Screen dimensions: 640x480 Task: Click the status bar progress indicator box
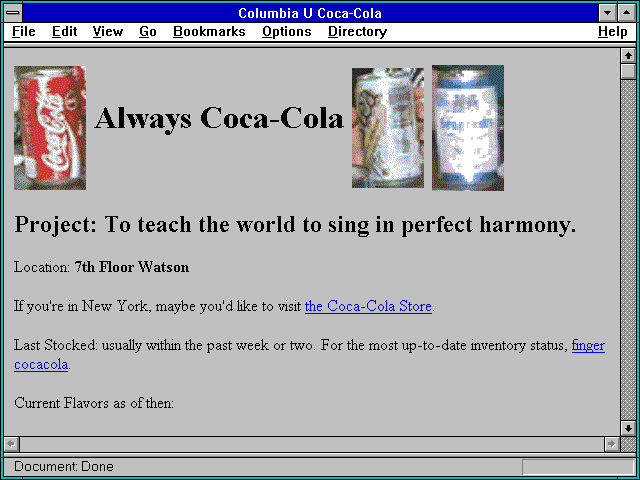click(578, 467)
